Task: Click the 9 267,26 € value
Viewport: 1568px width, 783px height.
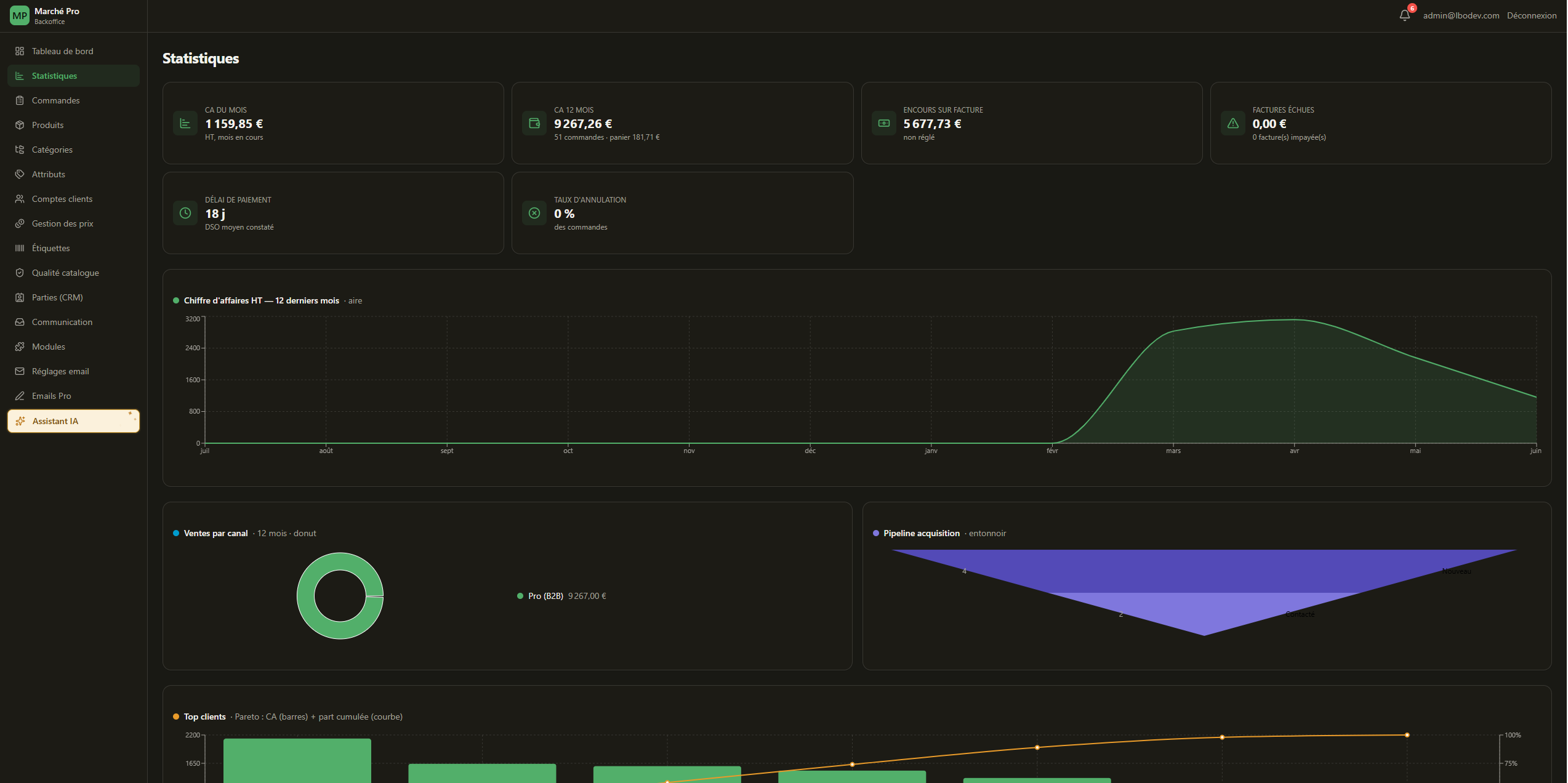Action: point(583,124)
